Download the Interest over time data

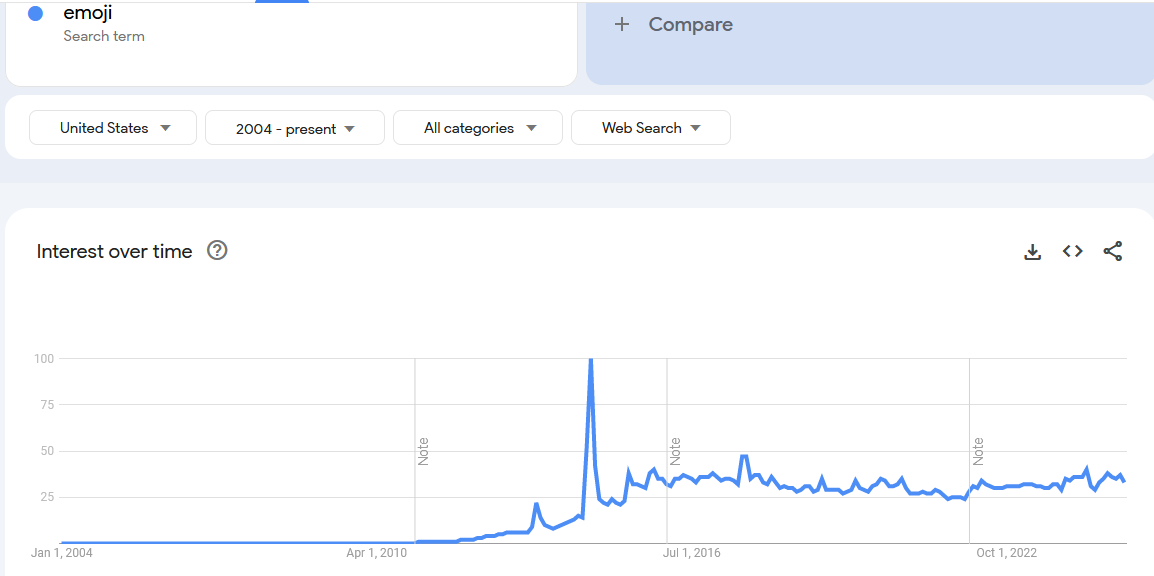coord(1033,252)
